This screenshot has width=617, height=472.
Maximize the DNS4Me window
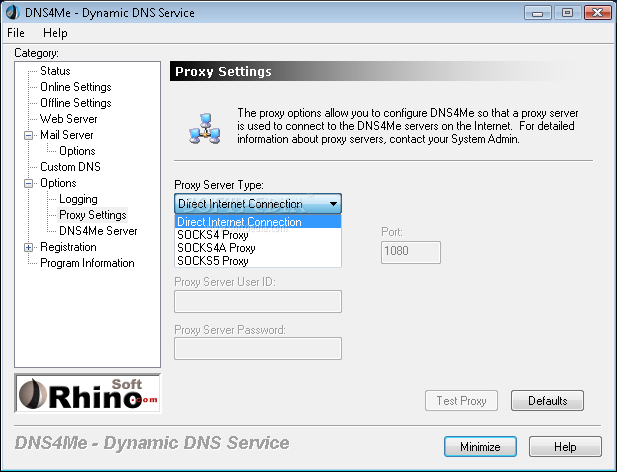point(567,13)
